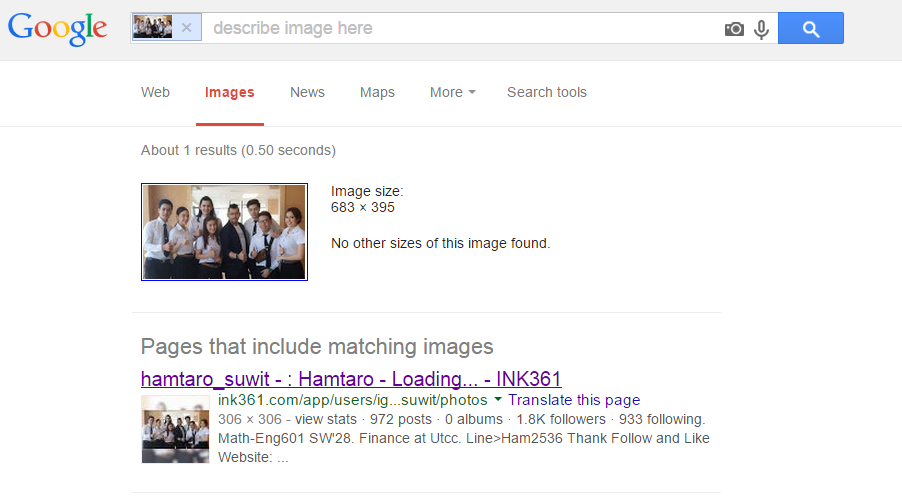Click uploaded image chip in search box
Viewport: 902px width, 500px height.
(x=152, y=27)
